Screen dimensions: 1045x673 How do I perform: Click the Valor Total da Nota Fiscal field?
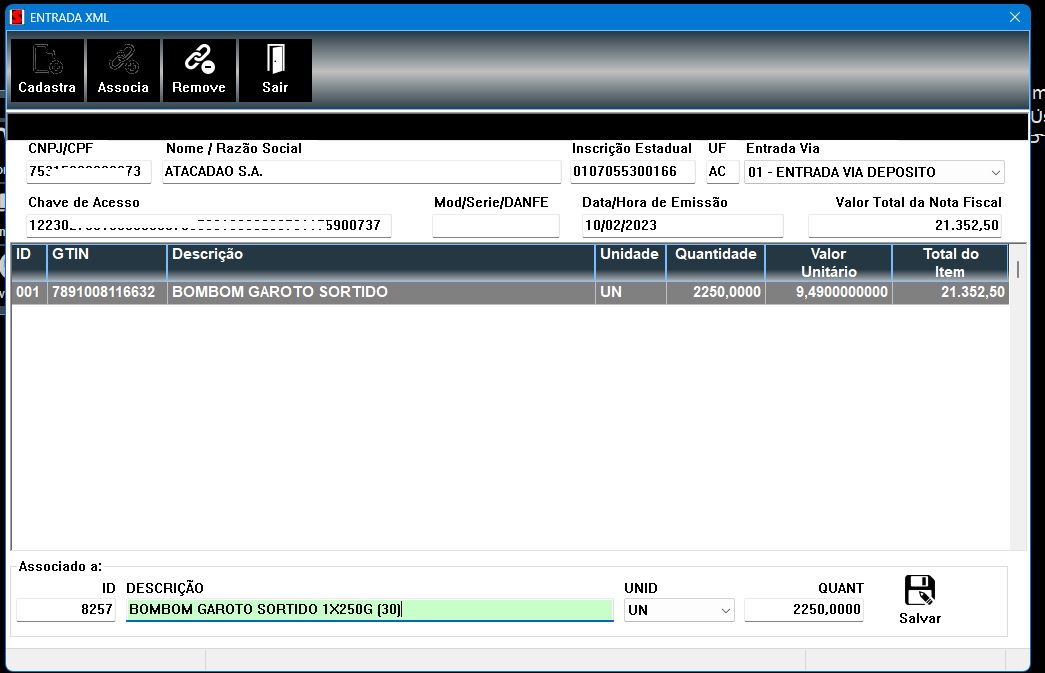point(904,225)
